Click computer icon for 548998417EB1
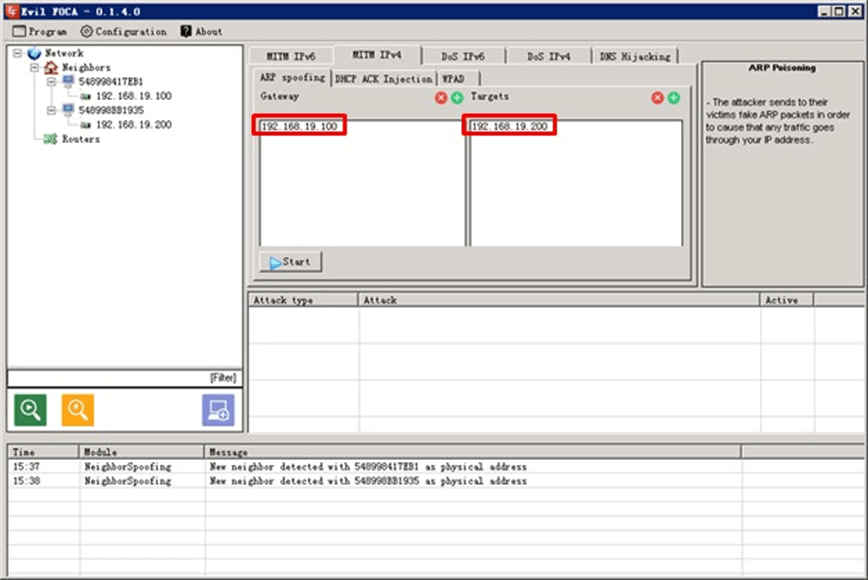 click(68, 81)
